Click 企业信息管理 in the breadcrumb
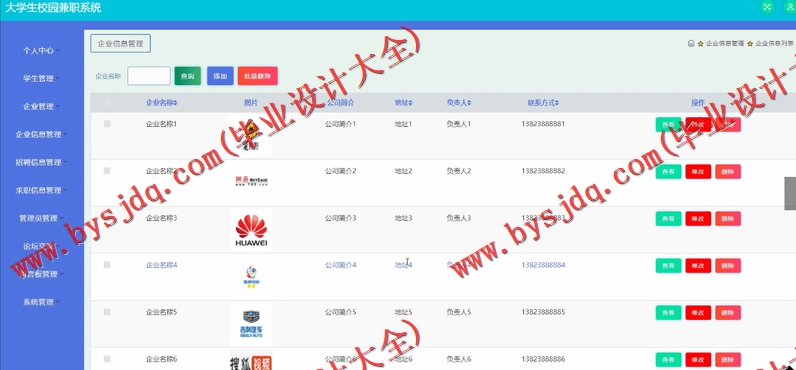Image resolution: width=796 pixels, height=370 pixels. (x=724, y=44)
